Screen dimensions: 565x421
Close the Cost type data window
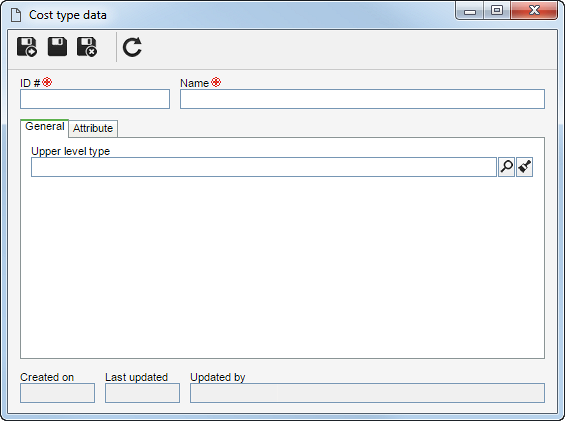point(534,11)
